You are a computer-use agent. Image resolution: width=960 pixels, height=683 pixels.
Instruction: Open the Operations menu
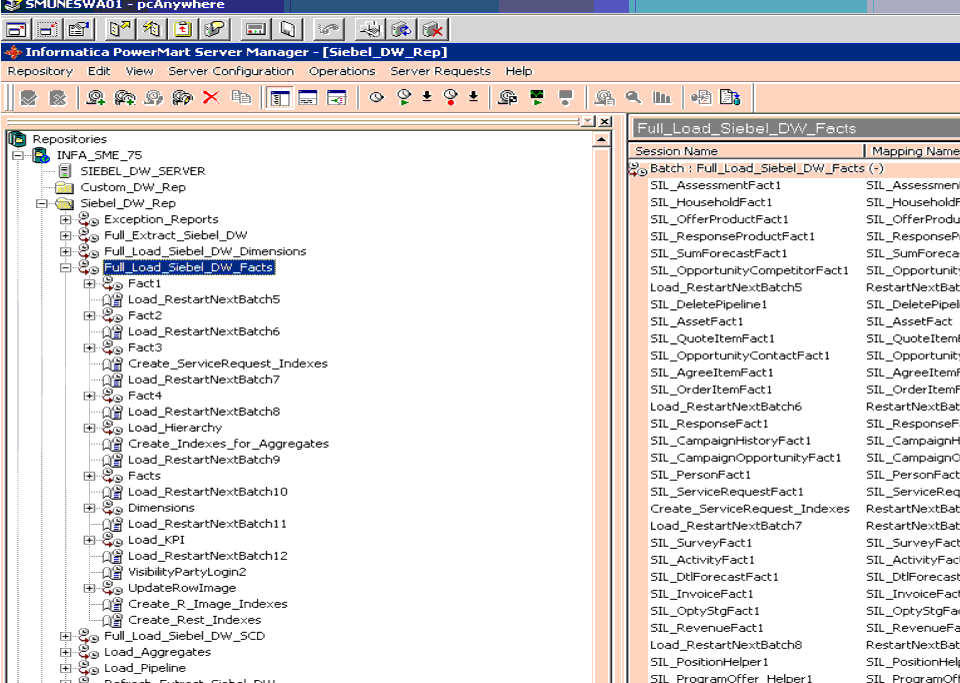click(342, 71)
